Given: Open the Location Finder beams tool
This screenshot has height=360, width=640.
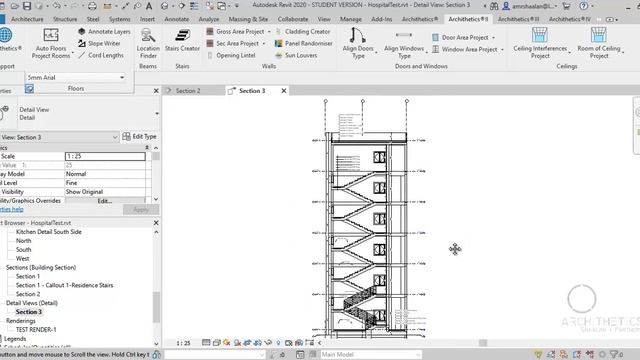Looking at the screenshot, I should pyautogui.click(x=148, y=44).
